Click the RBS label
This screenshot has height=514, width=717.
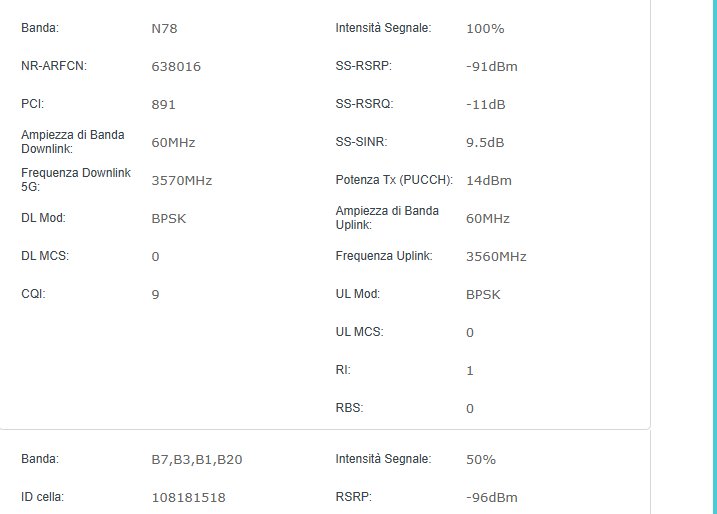pos(349,408)
